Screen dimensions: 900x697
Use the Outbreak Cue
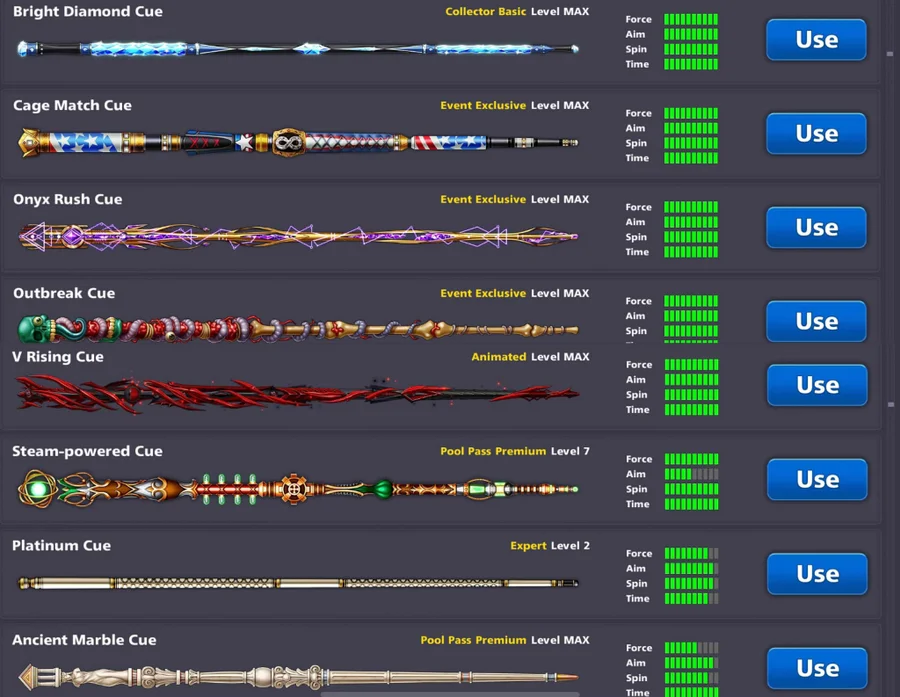coord(816,321)
